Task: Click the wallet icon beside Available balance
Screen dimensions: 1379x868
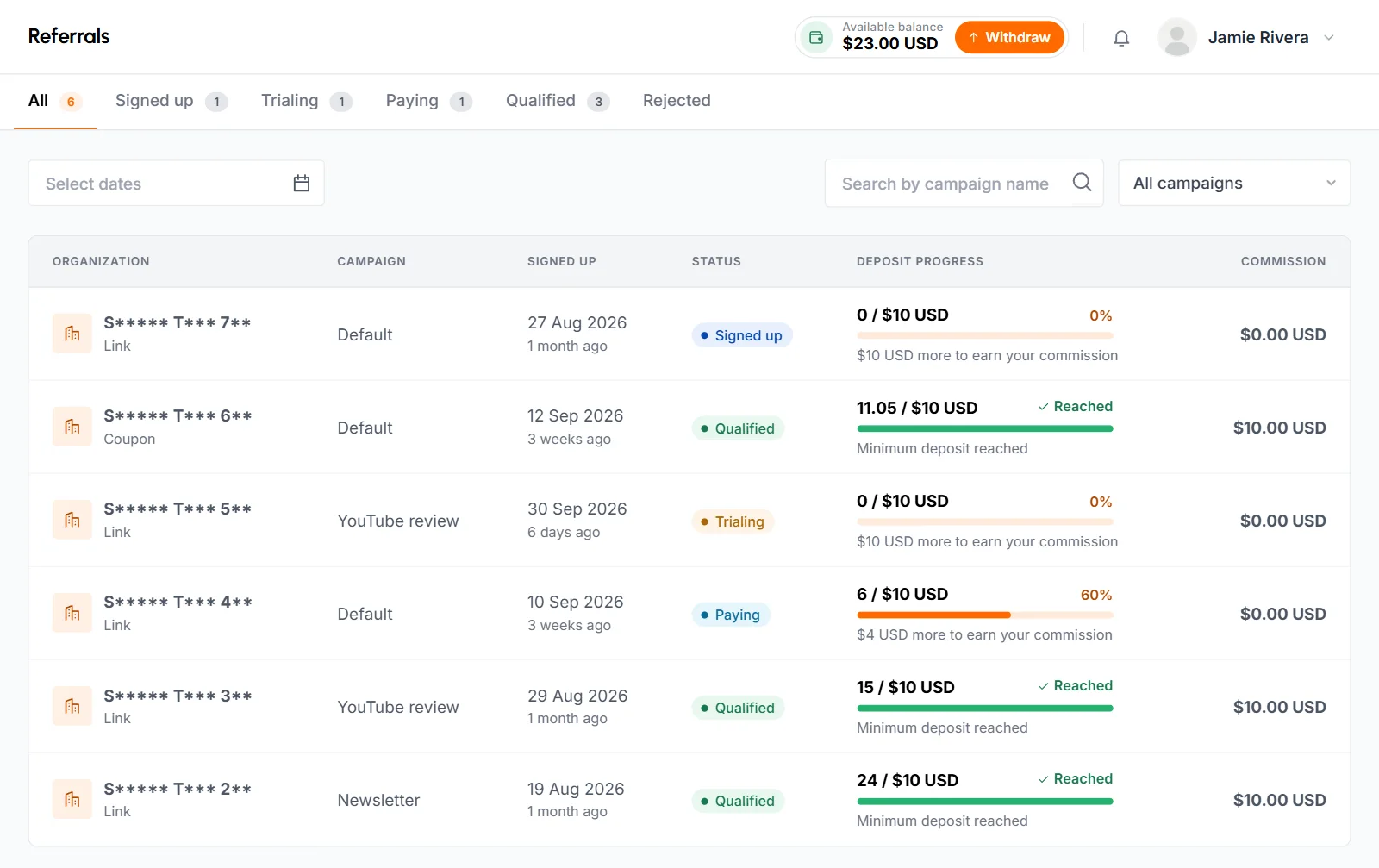Action: [816, 38]
